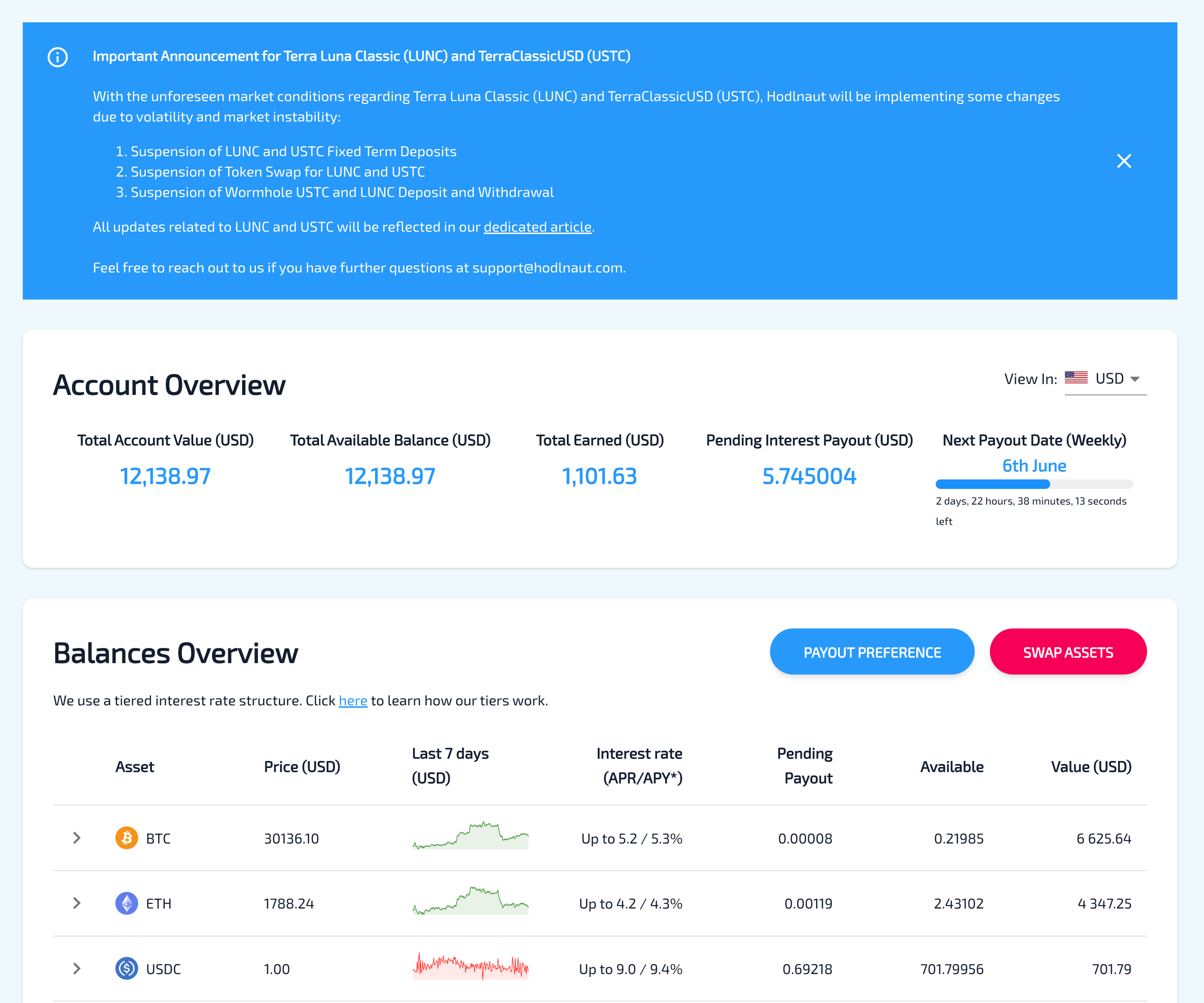Click the Total Earned value 1,101.63

click(x=599, y=476)
